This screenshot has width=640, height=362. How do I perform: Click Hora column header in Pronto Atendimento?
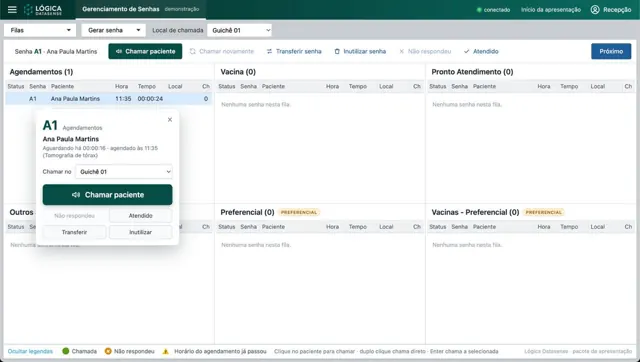tap(544, 87)
